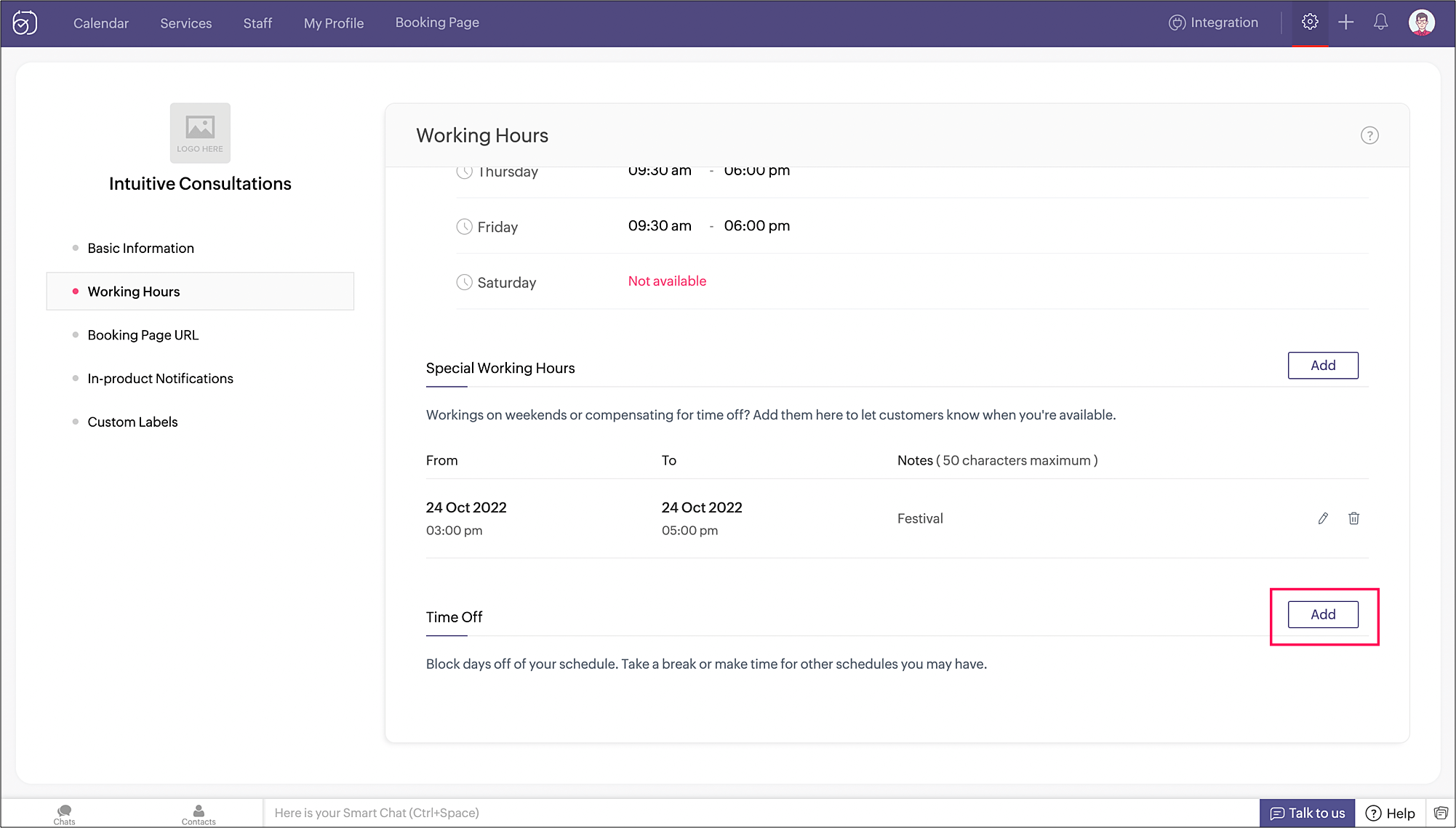Click the Zoho Bookings logo icon
Screen dimensions: 1456x828
pos(25,23)
